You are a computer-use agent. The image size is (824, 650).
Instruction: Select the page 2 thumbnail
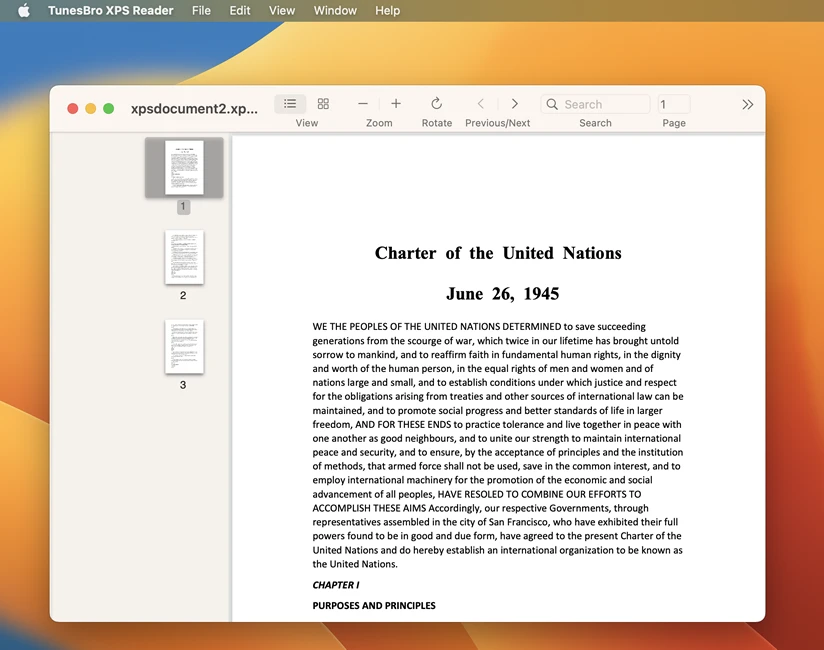pos(184,257)
